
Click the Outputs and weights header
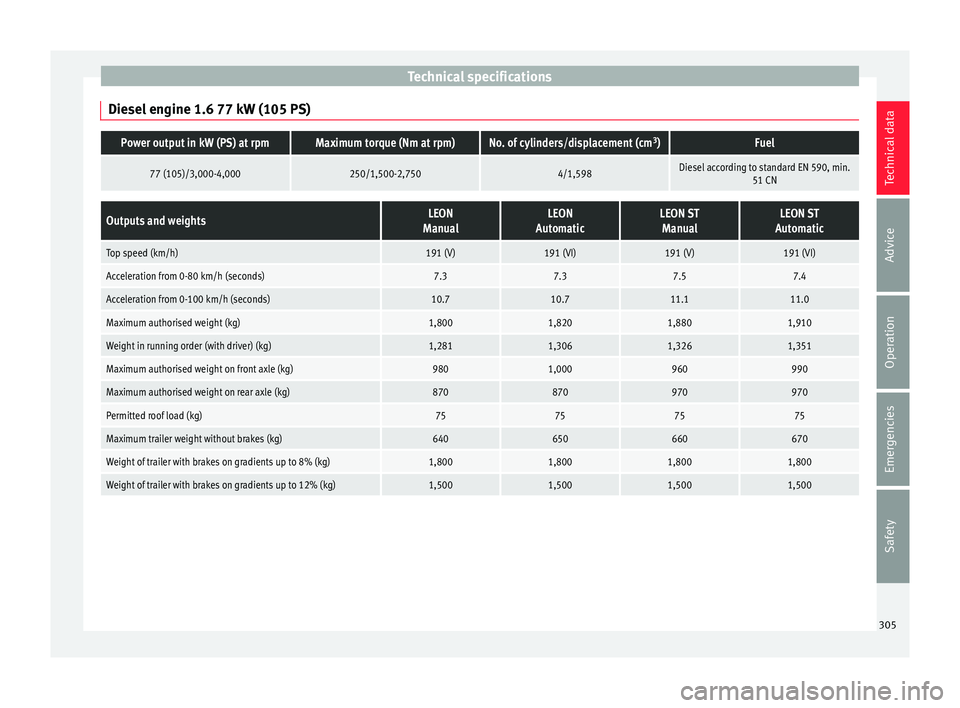(x=240, y=220)
